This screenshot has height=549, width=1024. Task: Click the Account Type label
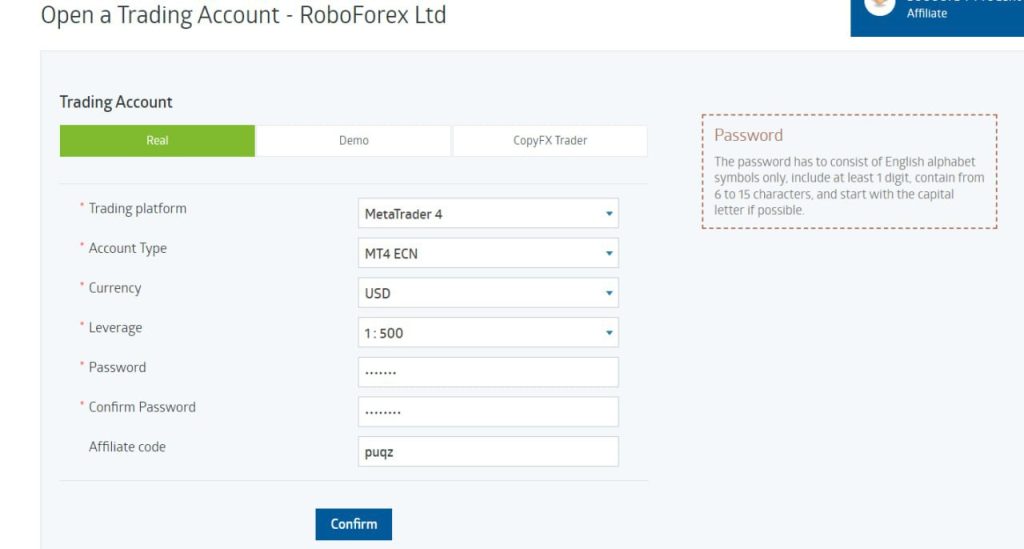pos(127,248)
